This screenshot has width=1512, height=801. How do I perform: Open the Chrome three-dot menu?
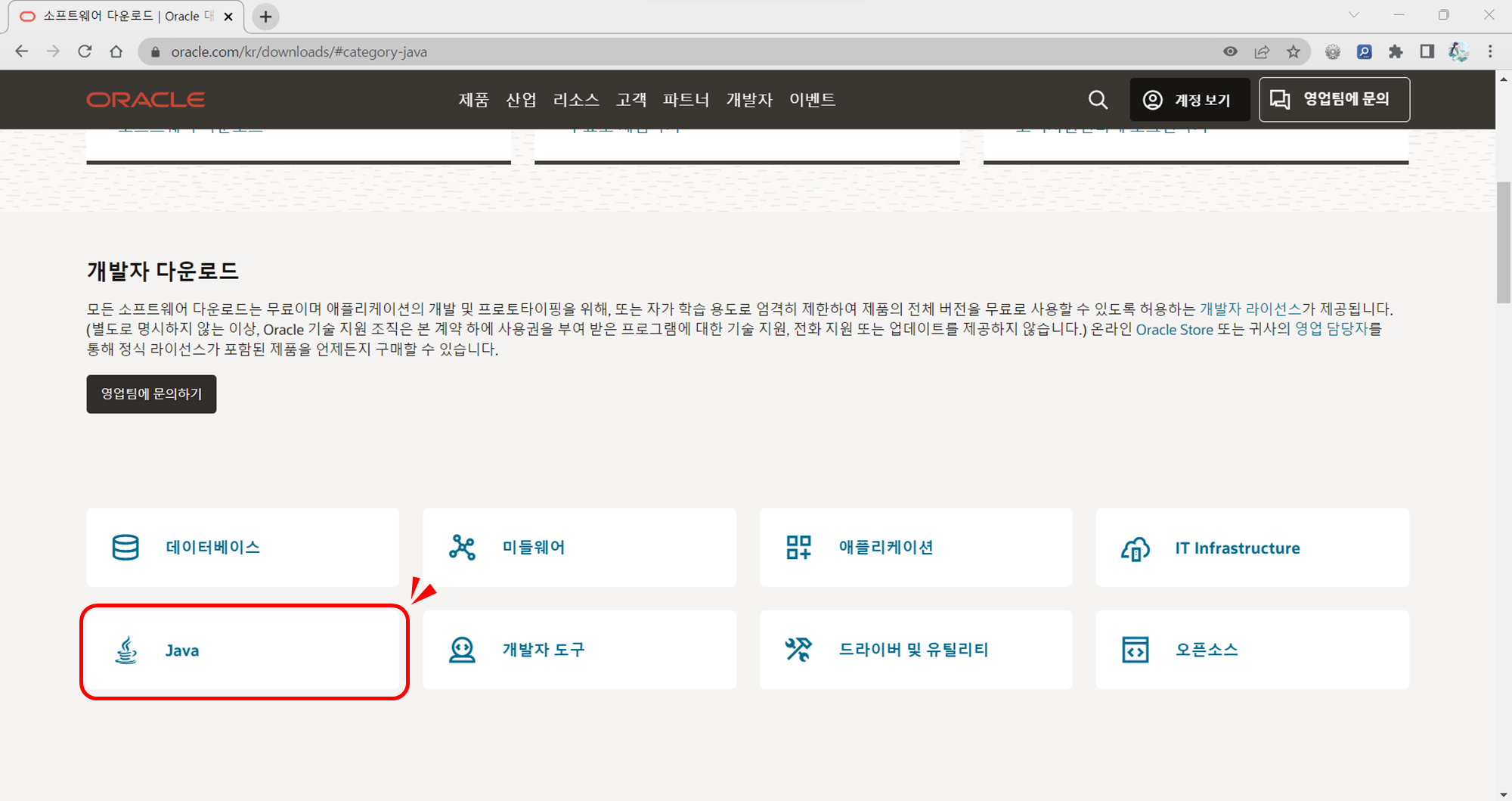[1490, 51]
